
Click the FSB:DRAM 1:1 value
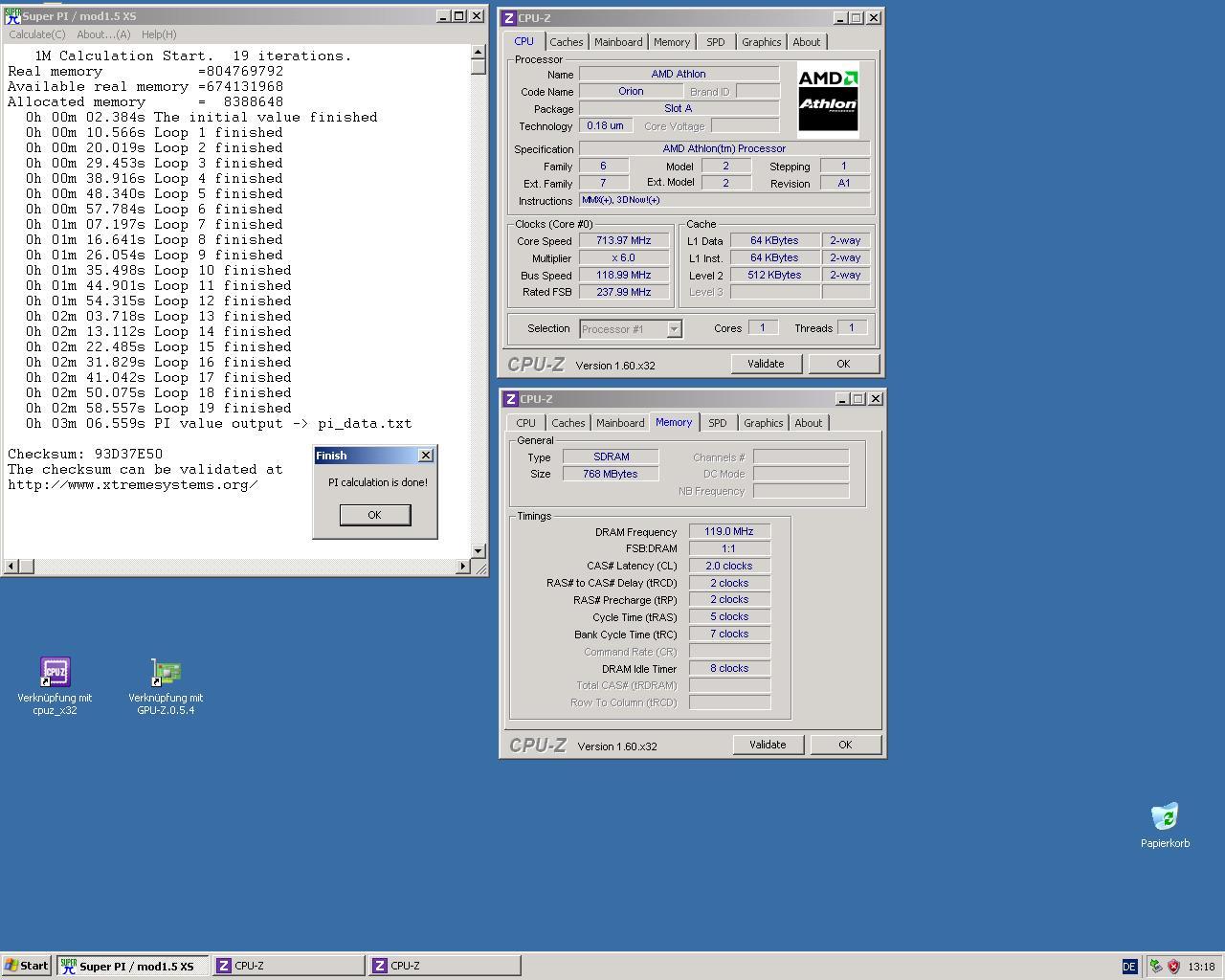[x=729, y=548]
